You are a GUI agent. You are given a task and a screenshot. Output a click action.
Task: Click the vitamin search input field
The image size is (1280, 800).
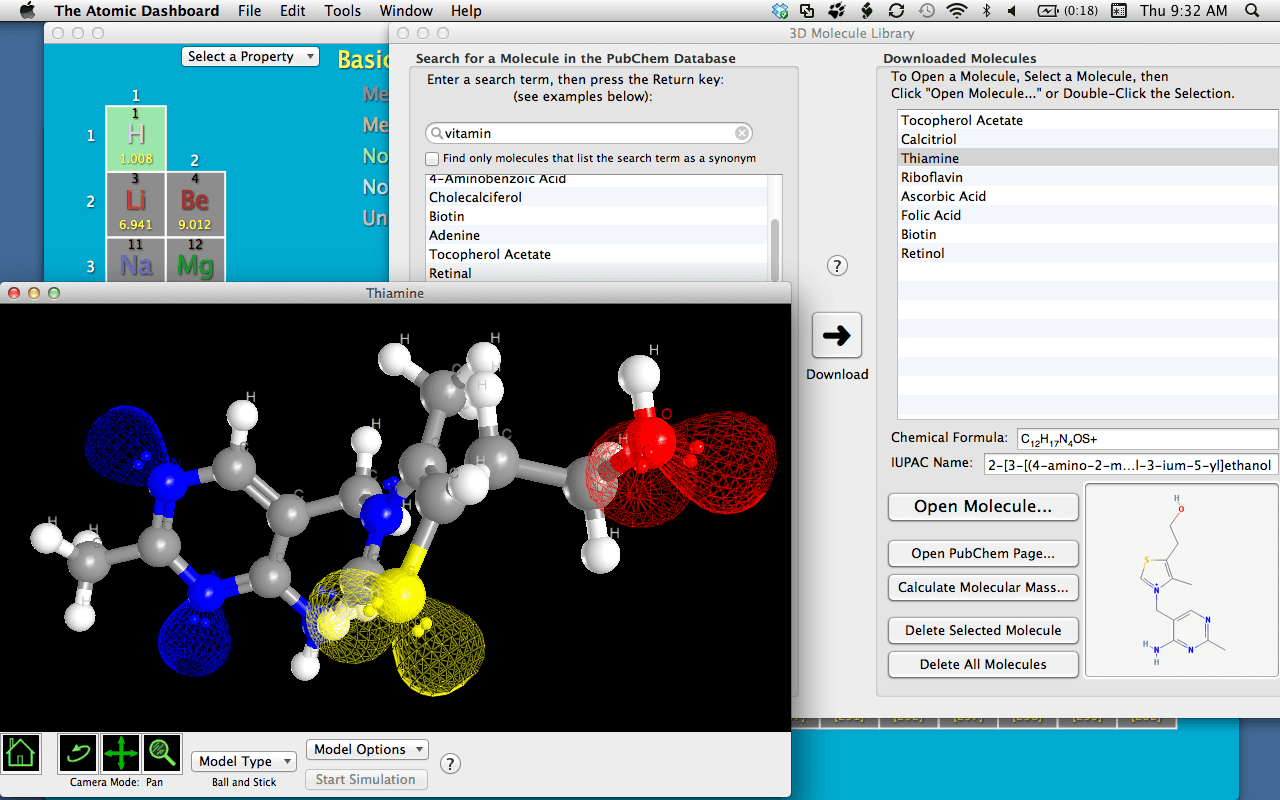click(x=588, y=133)
